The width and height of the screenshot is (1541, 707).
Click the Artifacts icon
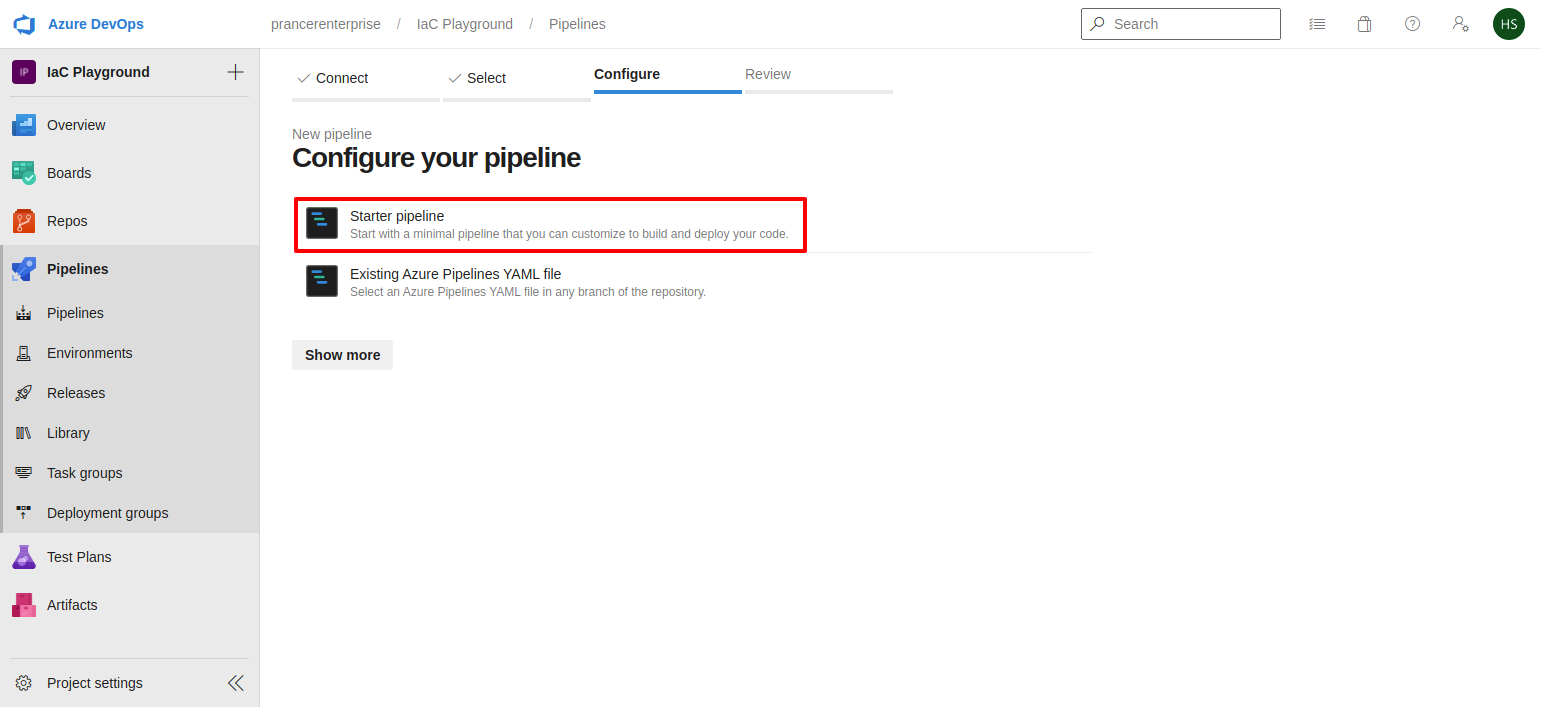[24, 605]
